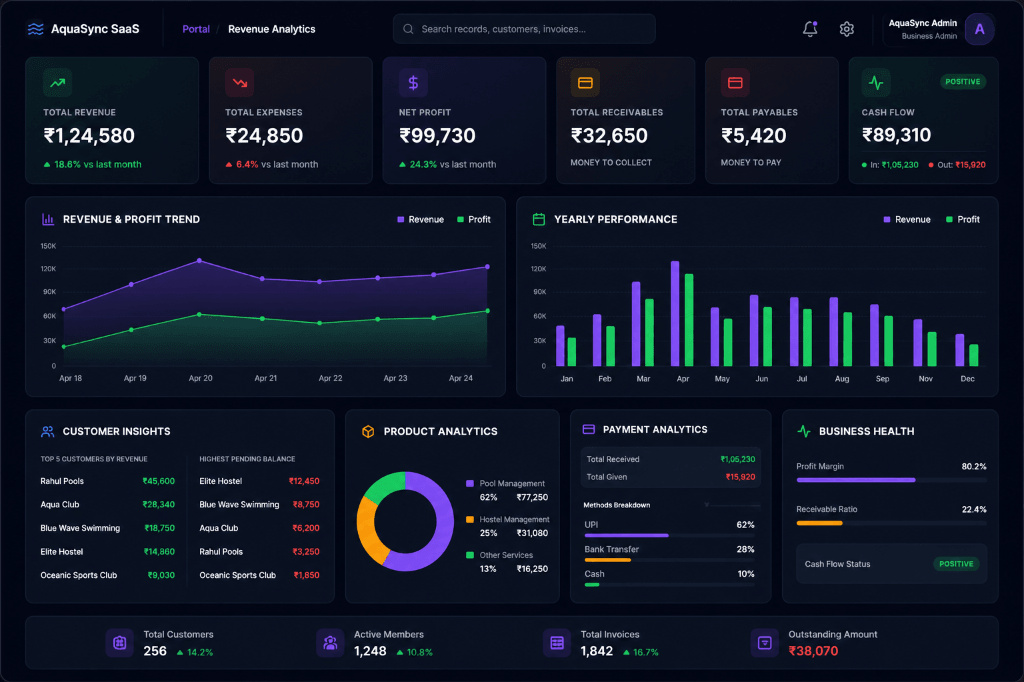Click the UPI payment progress bar

pyautogui.click(x=669, y=536)
